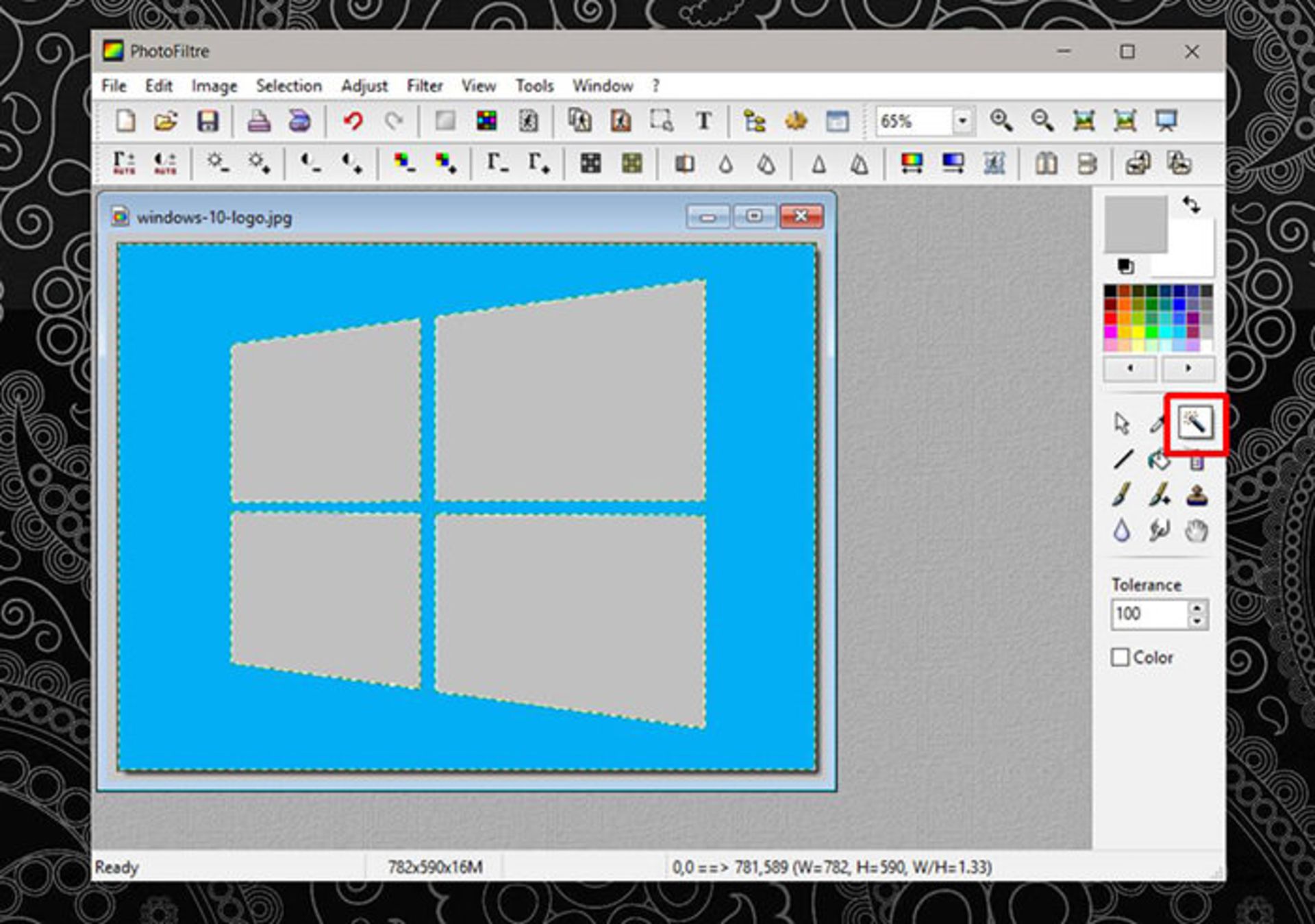Close the windows-10-logo.jpg document window
1315x924 pixels.
click(x=801, y=216)
